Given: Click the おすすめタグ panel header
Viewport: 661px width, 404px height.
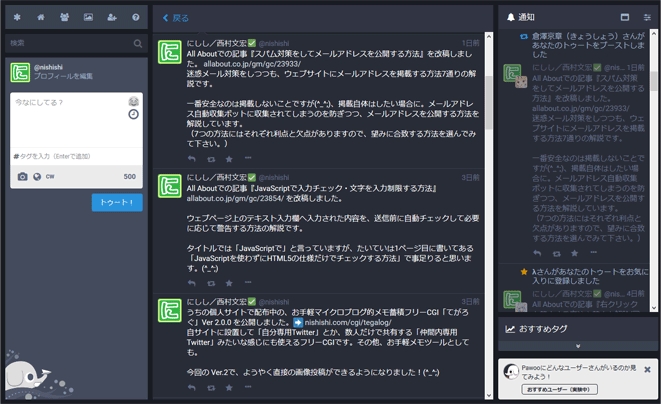Looking at the screenshot, I should coord(578,329).
